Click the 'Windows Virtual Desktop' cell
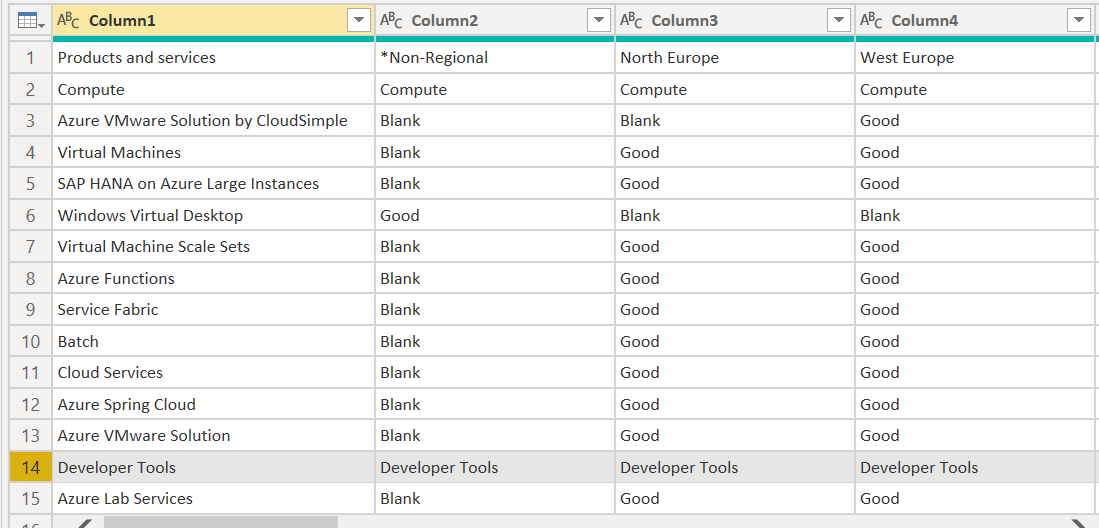 (214, 215)
